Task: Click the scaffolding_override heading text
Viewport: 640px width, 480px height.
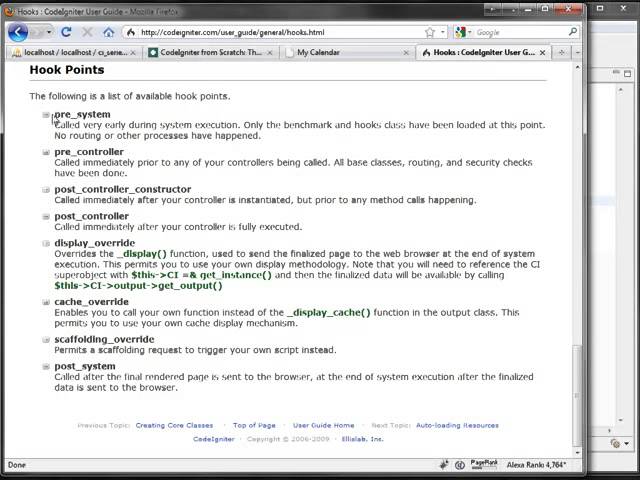Action: coord(104,340)
